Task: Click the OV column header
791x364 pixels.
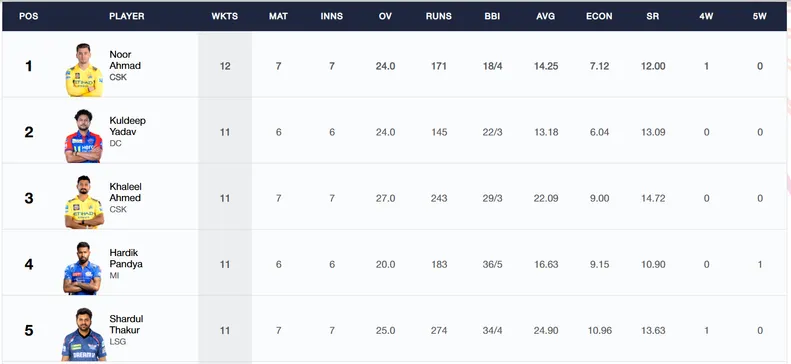Action: click(x=385, y=16)
